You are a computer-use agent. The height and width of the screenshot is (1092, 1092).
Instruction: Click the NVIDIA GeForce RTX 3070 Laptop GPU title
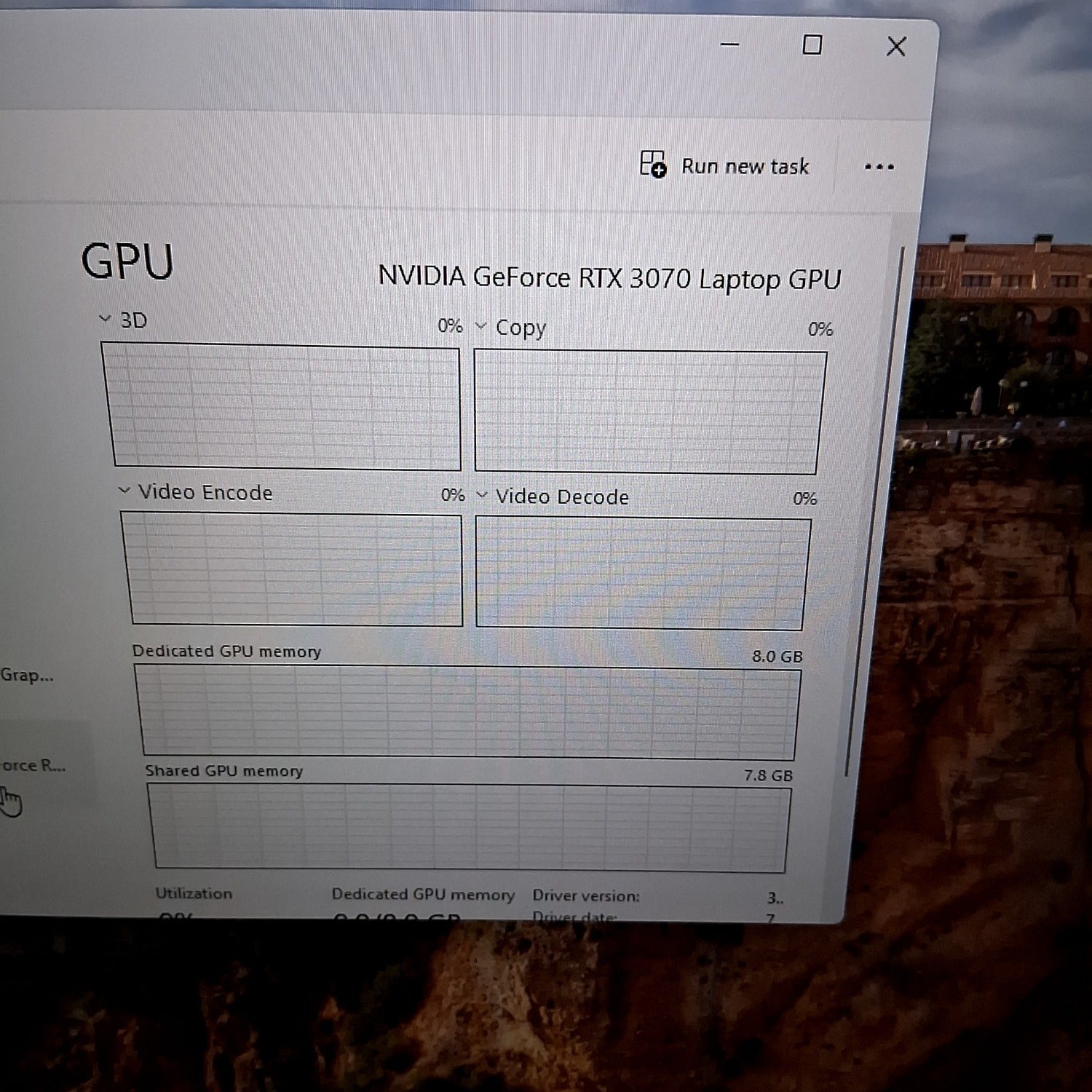point(609,278)
